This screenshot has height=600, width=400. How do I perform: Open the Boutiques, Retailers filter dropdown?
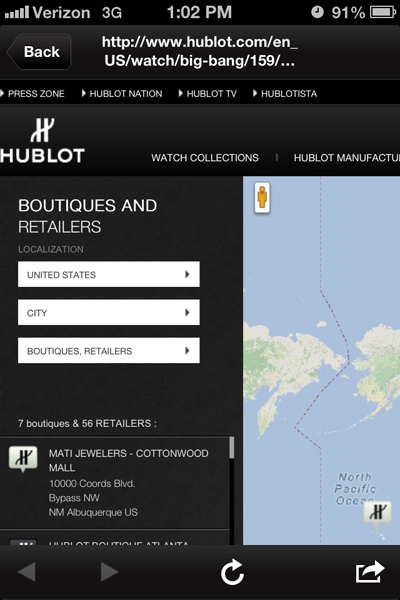coord(109,351)
